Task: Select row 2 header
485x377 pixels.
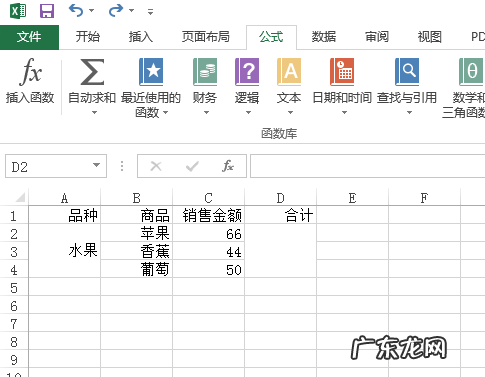Action: (14, 234)
